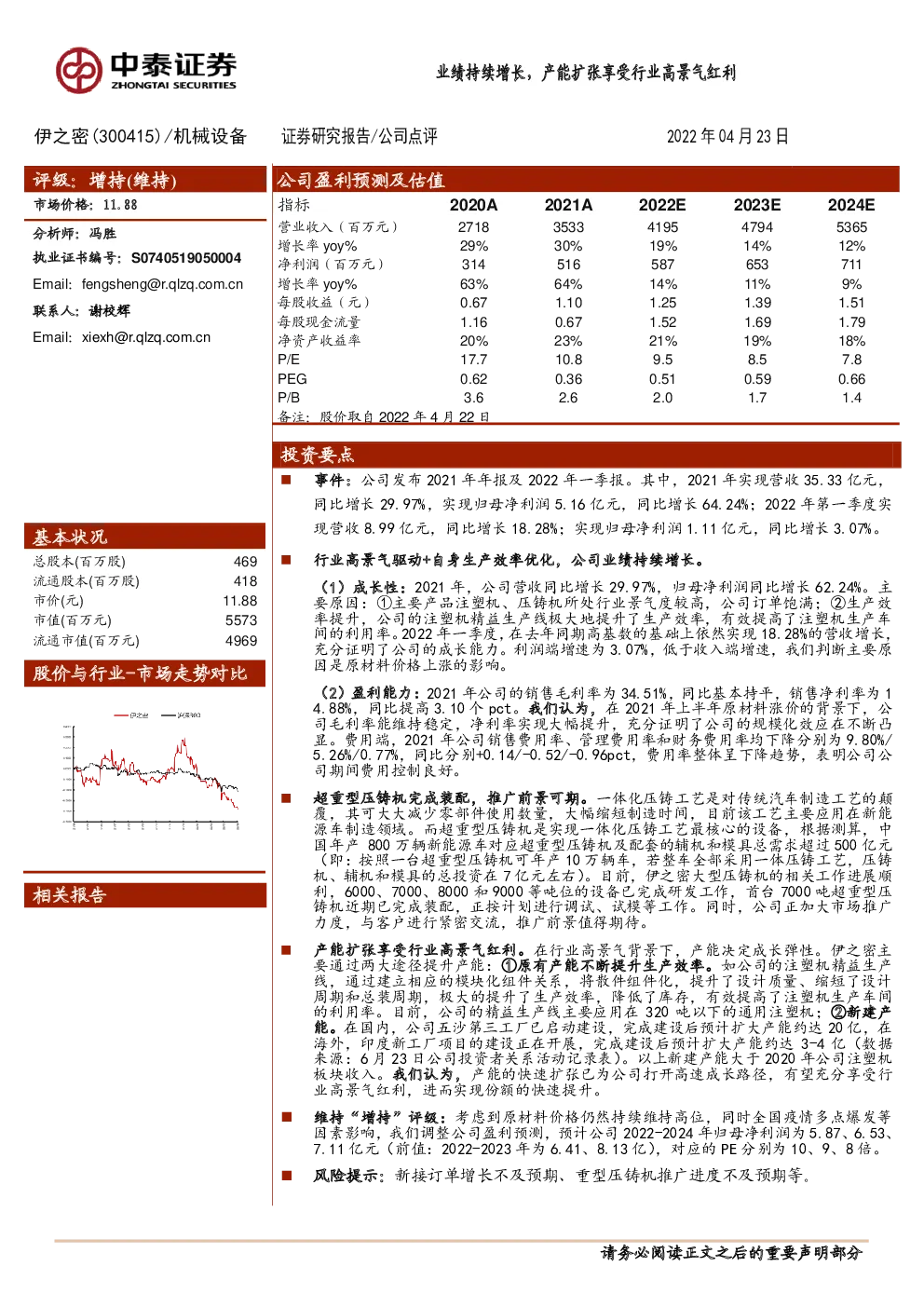Click the 2024E column header
The width and height of the screenshot is (924, 1307).
[851, 205]
